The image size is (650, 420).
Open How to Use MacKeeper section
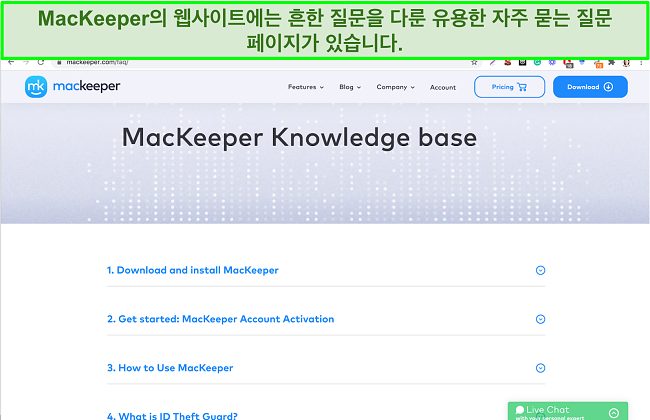pyautogui.click(x=170, y=368)
